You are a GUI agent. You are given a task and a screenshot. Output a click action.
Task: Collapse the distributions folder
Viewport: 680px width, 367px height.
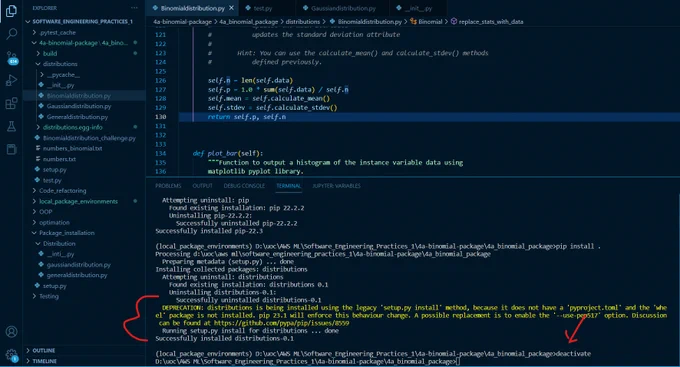(x=60, y=64)
